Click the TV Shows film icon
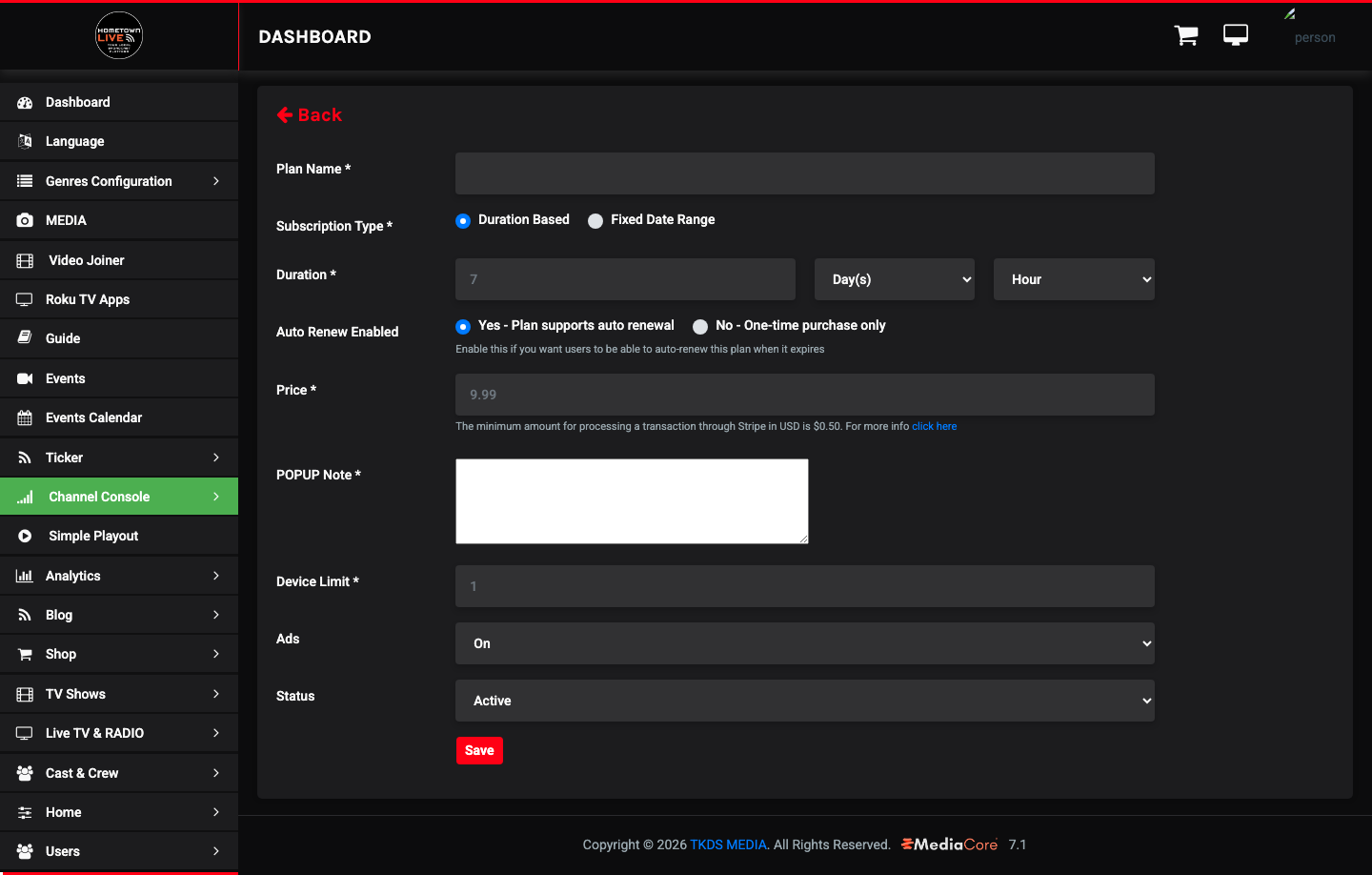This screenshot has width=1372, height=875. (25, 694)
